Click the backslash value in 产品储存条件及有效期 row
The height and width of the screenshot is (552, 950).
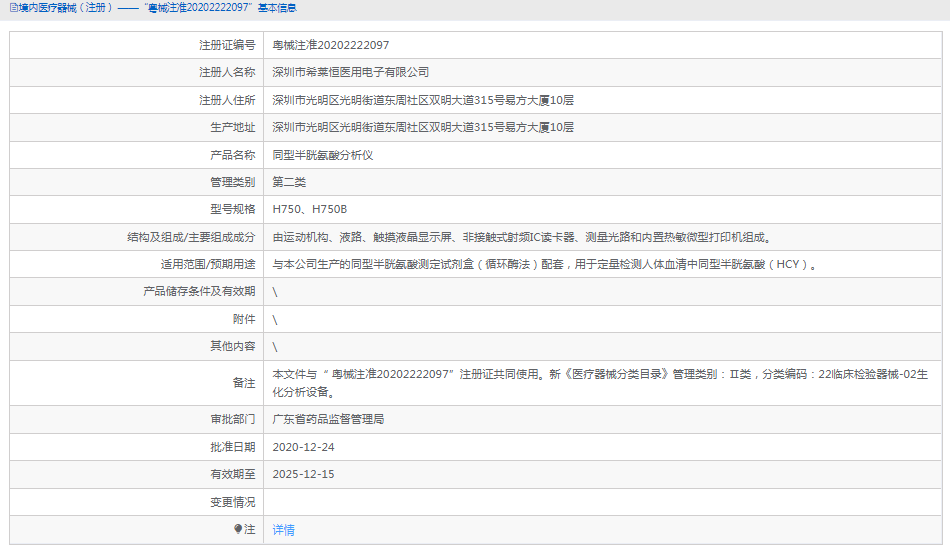pyautogui.click(x=275, y=292)
